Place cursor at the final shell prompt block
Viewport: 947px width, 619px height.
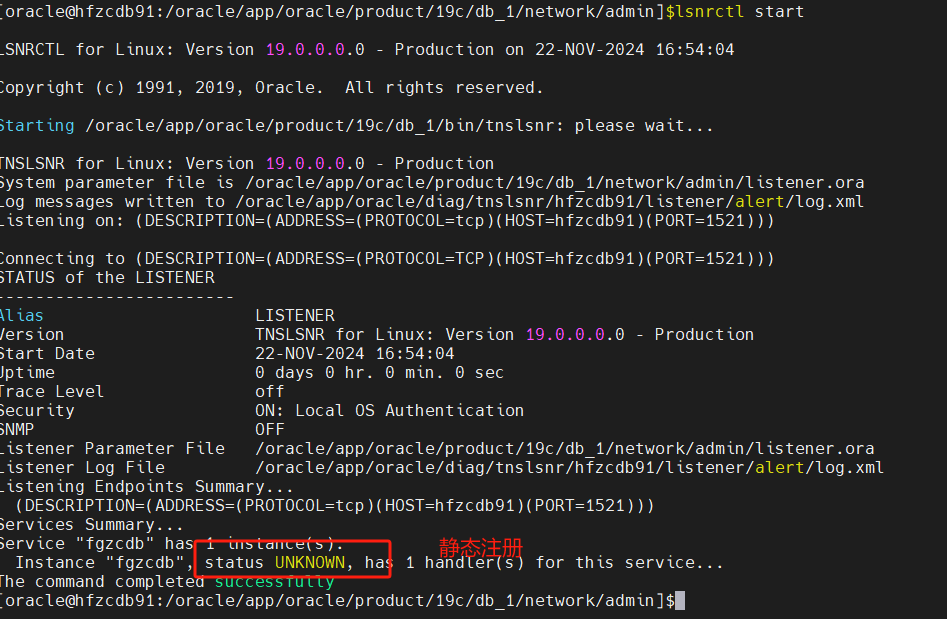click(680, 601)
